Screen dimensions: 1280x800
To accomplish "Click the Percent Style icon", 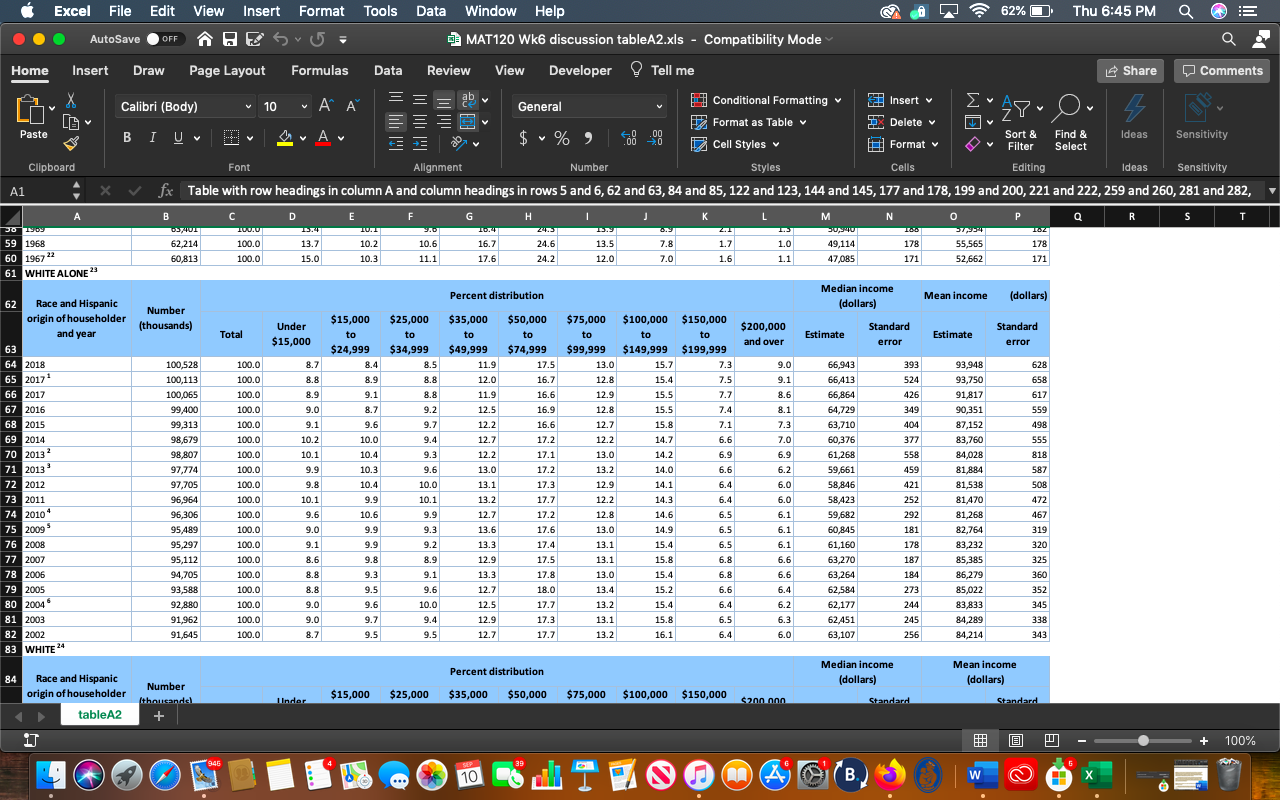I will coord(562,138).
